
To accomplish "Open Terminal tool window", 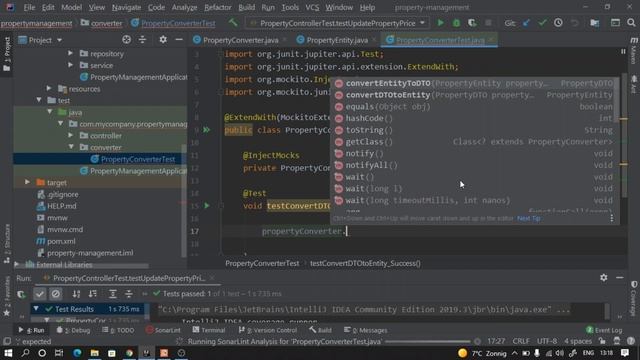I will tap(209, 330).
